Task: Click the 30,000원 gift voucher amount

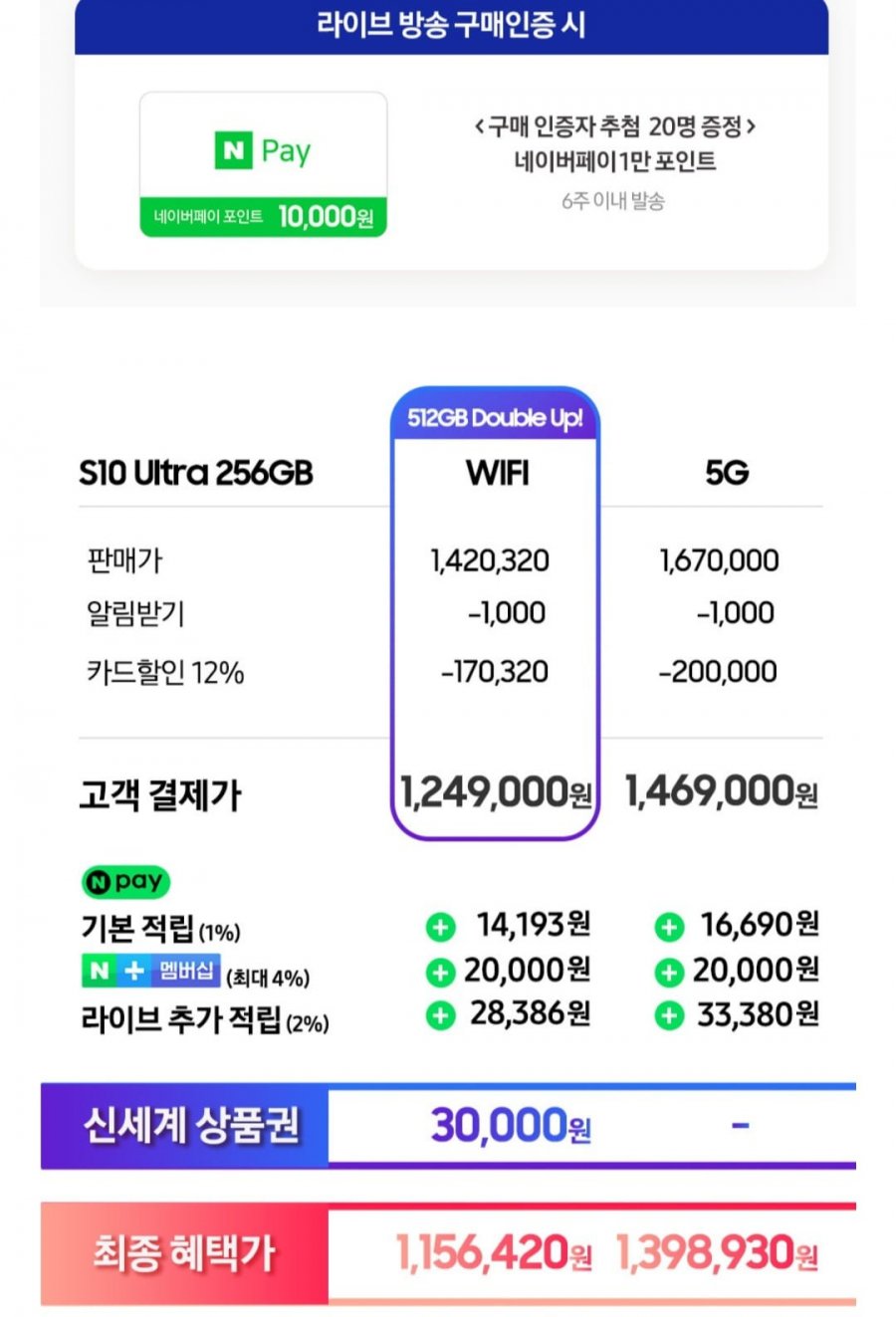Action: pyautogui.click(x=511, y=1126)
